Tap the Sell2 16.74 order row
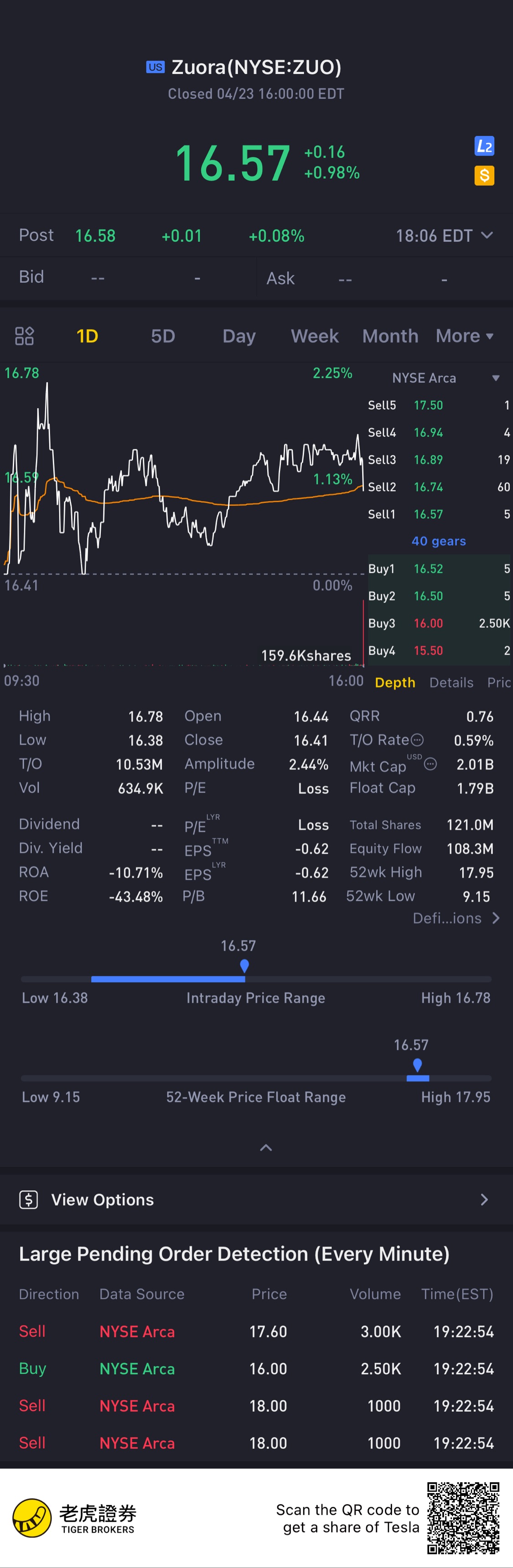The height and width of the screenshot is (1568, 513). (x=439, y=487)
